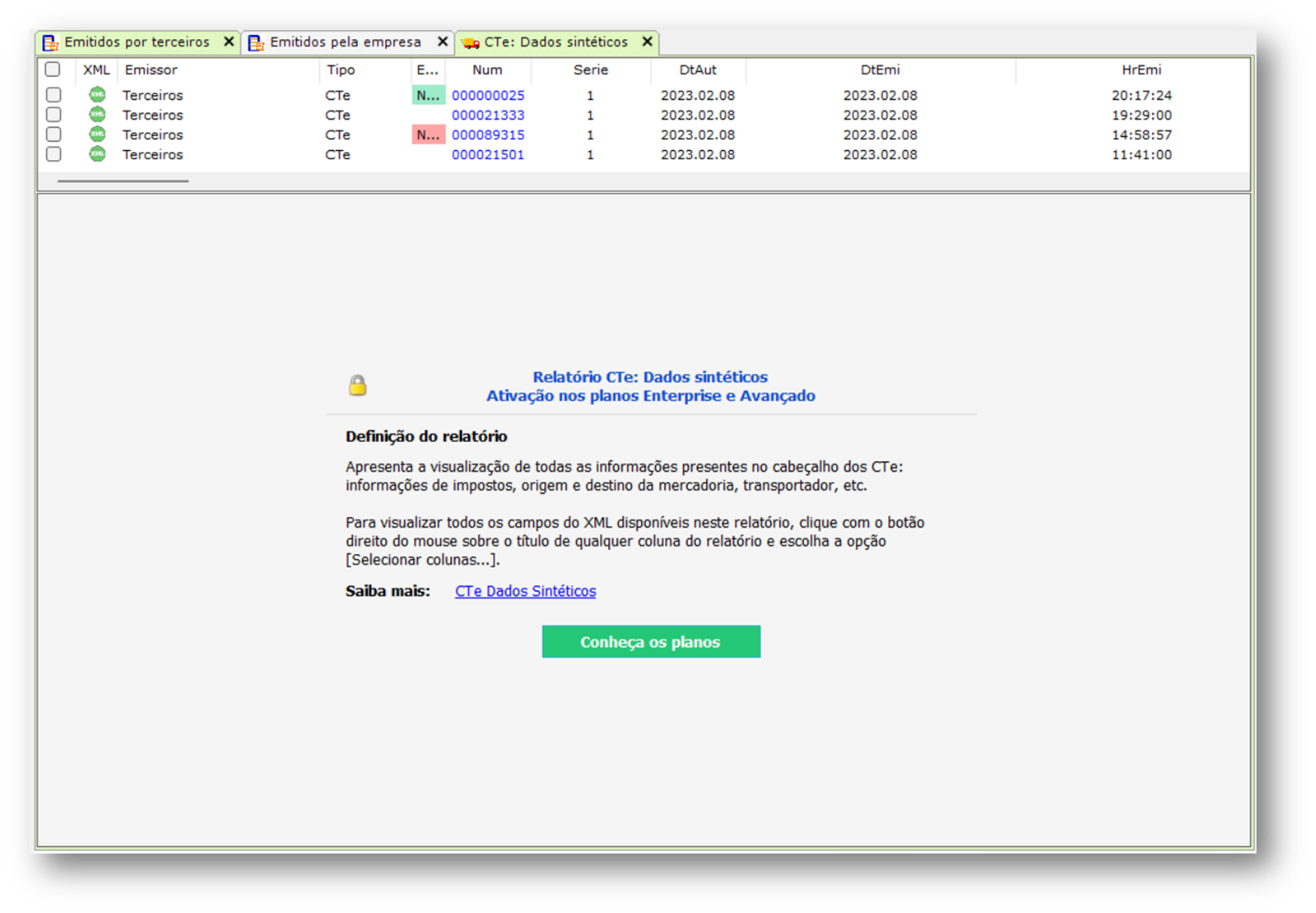This screenshot has width=1316, height=913.
Task: Switch to Emitidos pela empresa tab
Action: pos(345,42)
